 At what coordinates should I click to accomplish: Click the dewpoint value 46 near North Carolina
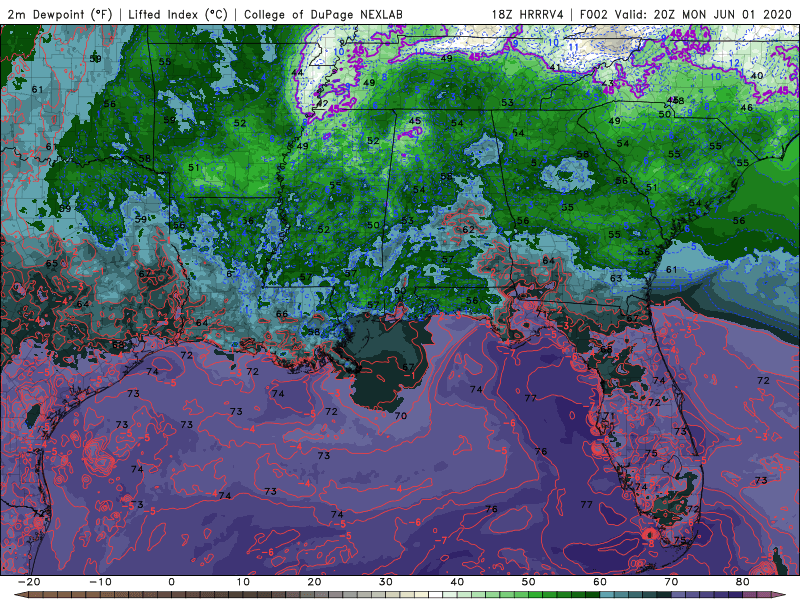click(746, 108)
